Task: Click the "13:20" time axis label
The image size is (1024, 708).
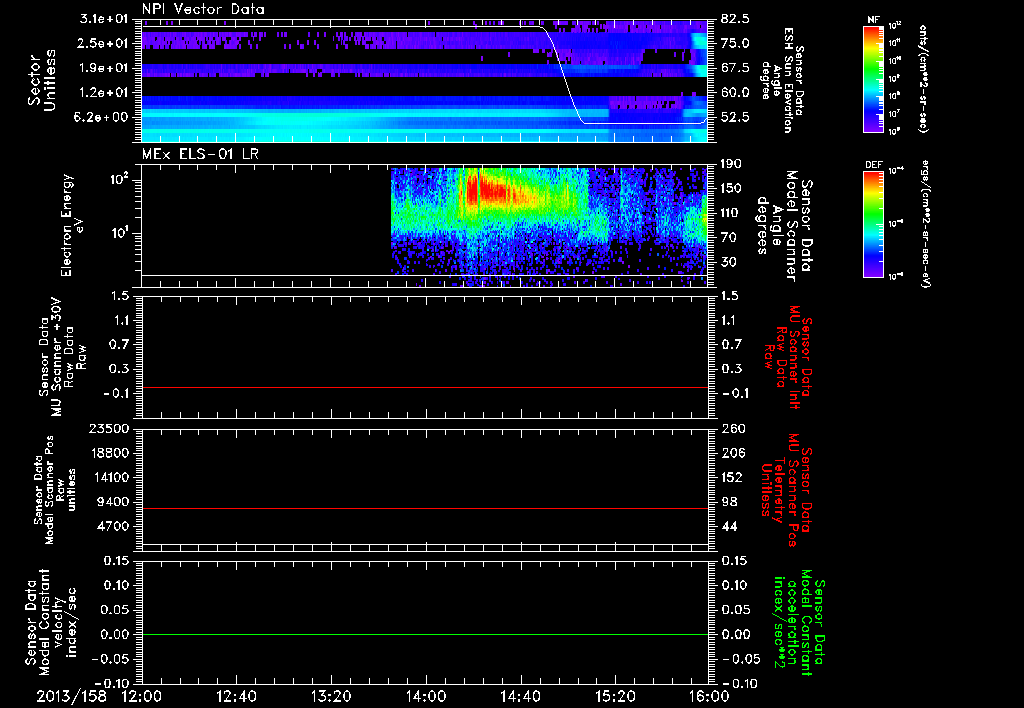Action: tap(331, 696)
